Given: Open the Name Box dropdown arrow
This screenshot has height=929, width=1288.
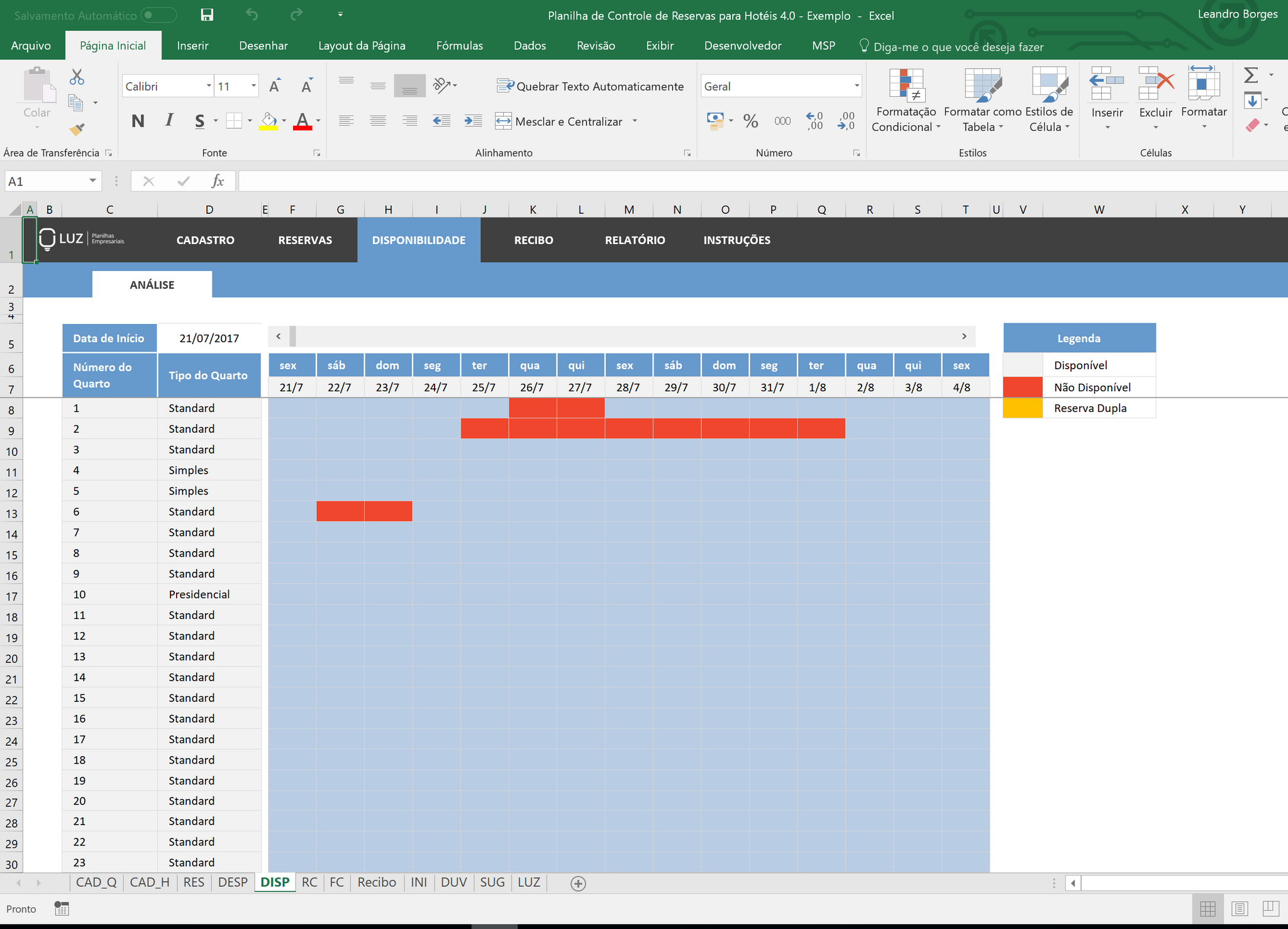Looking at the screenshot, I should point(92,181).
